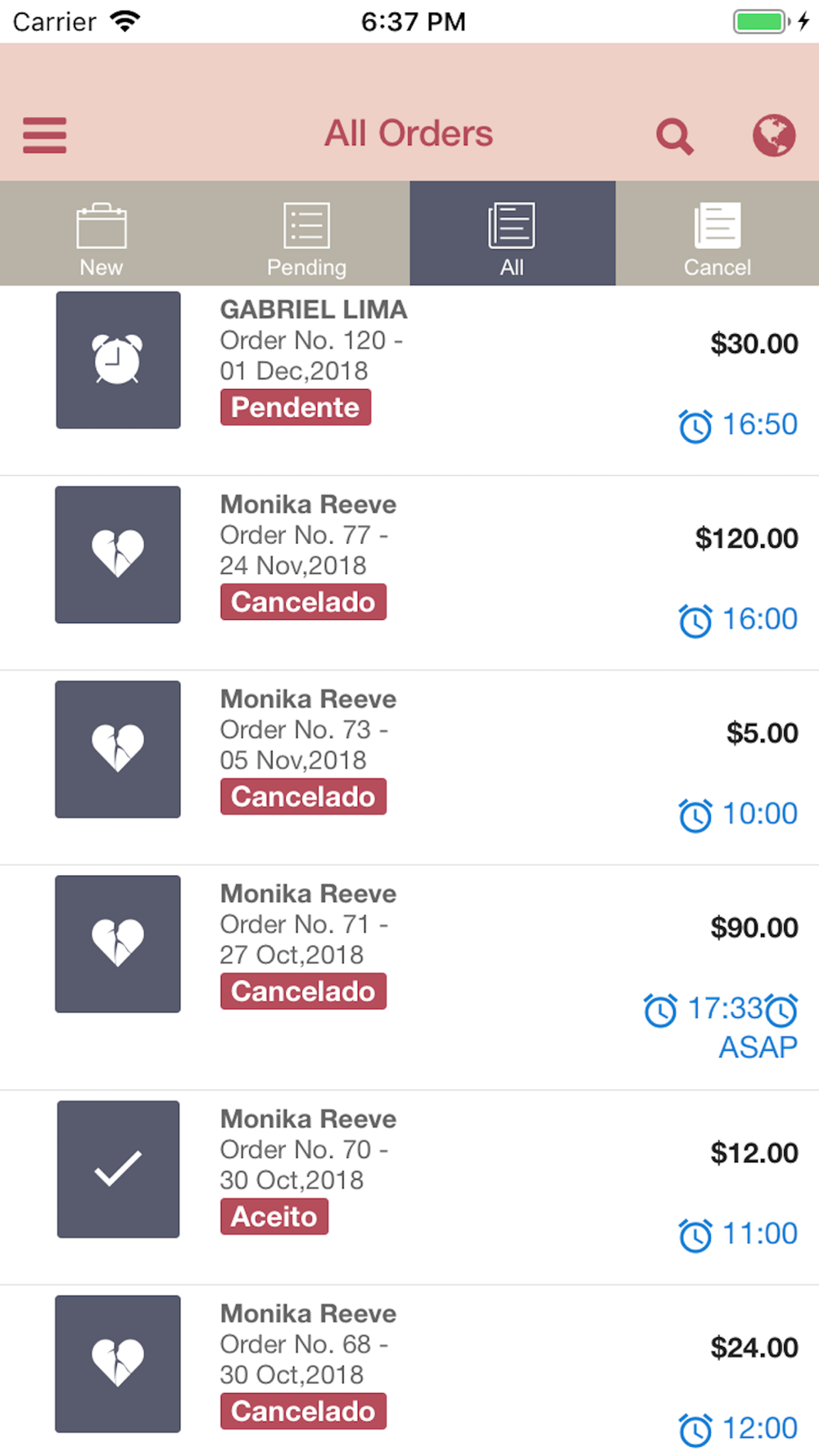Open the Cancel orders tab
819x1456 pixels.
click(x=717, y=233)
